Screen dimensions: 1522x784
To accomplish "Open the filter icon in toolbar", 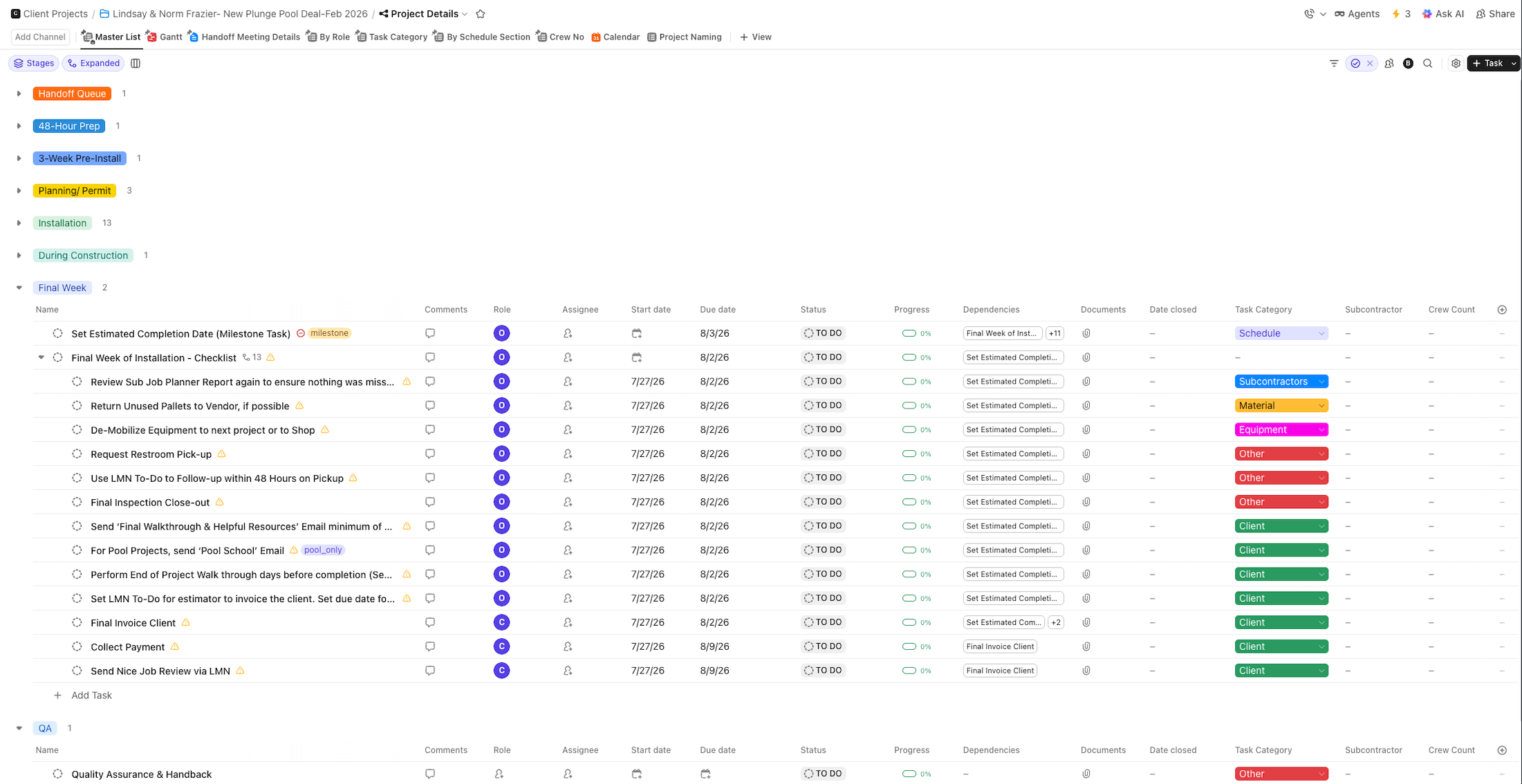I will pos(1334,64).
